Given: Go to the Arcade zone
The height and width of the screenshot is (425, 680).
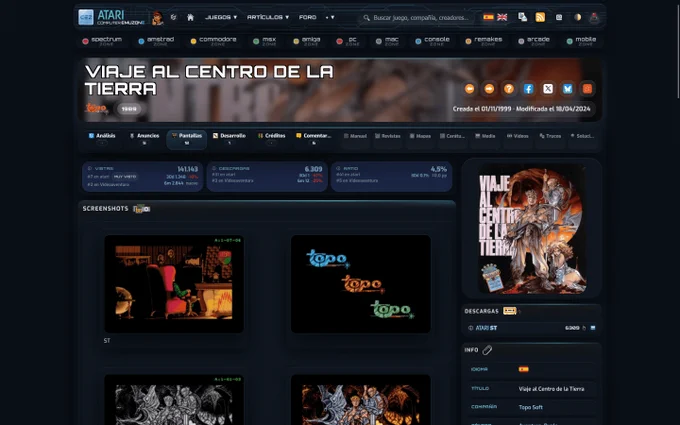Looking at the screenshot, I should click(x=534, y=41).
